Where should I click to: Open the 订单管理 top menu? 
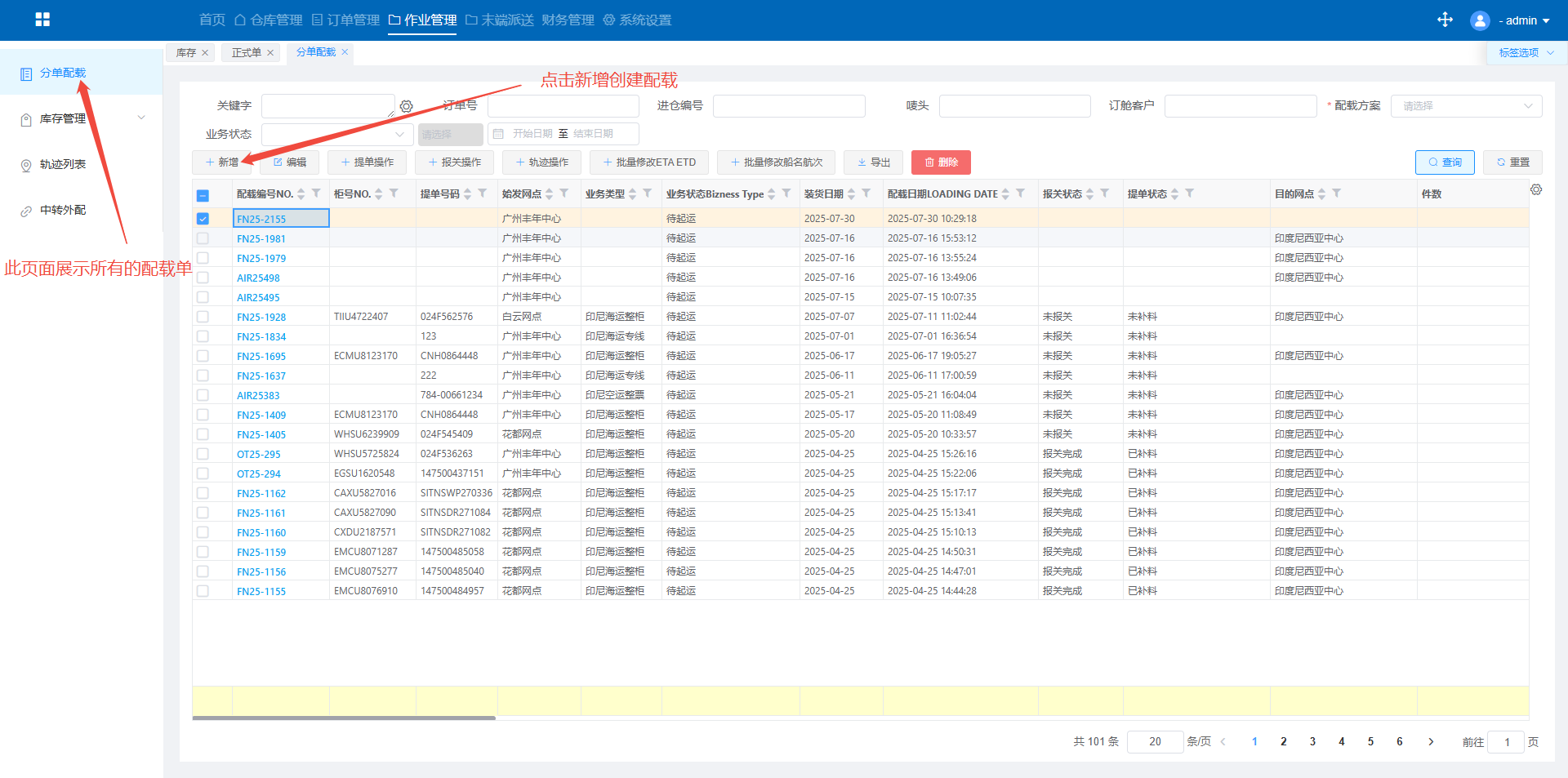coord(345,20)
